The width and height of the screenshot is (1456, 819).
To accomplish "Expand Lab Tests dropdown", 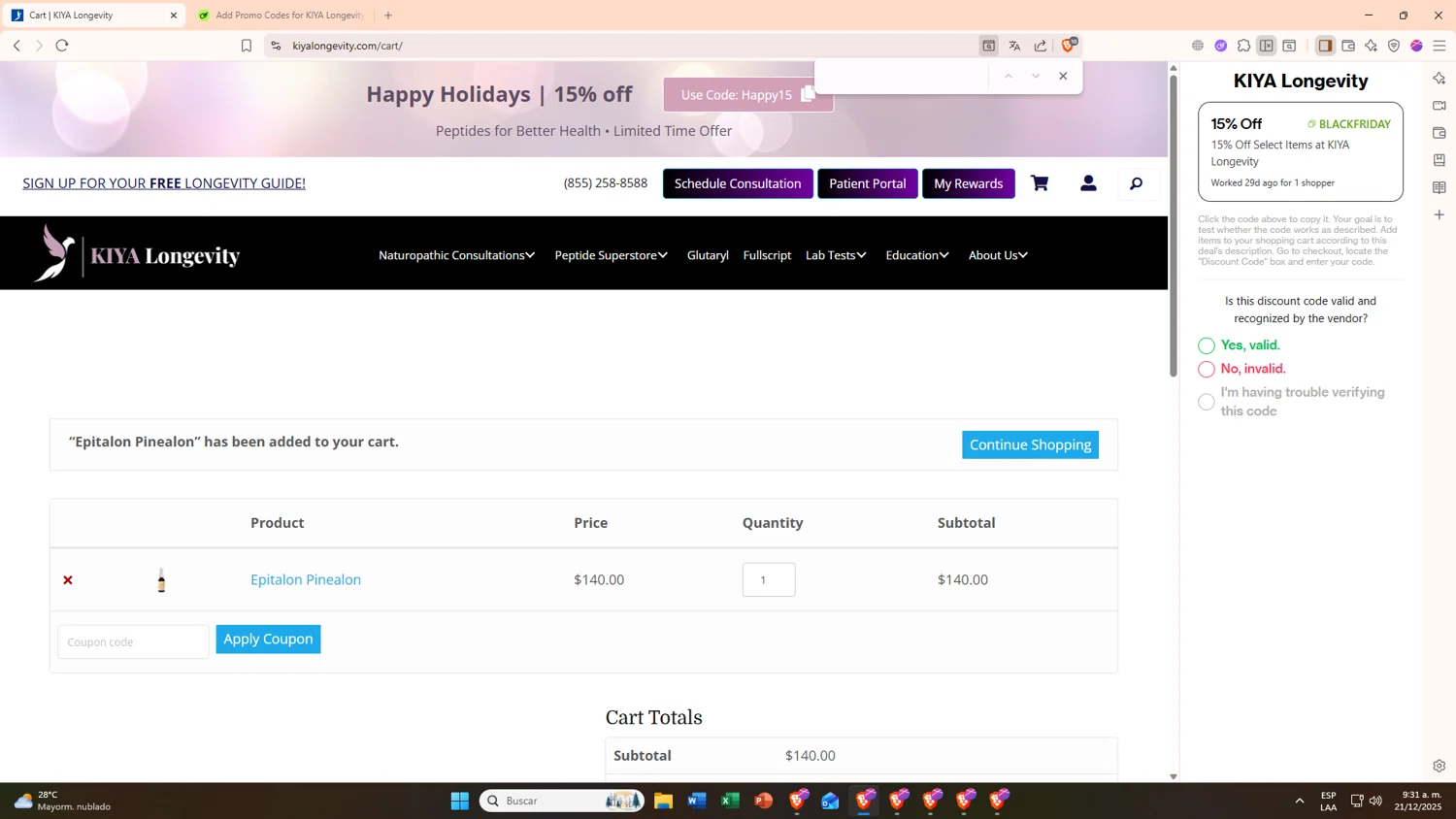I will point(836,255).
